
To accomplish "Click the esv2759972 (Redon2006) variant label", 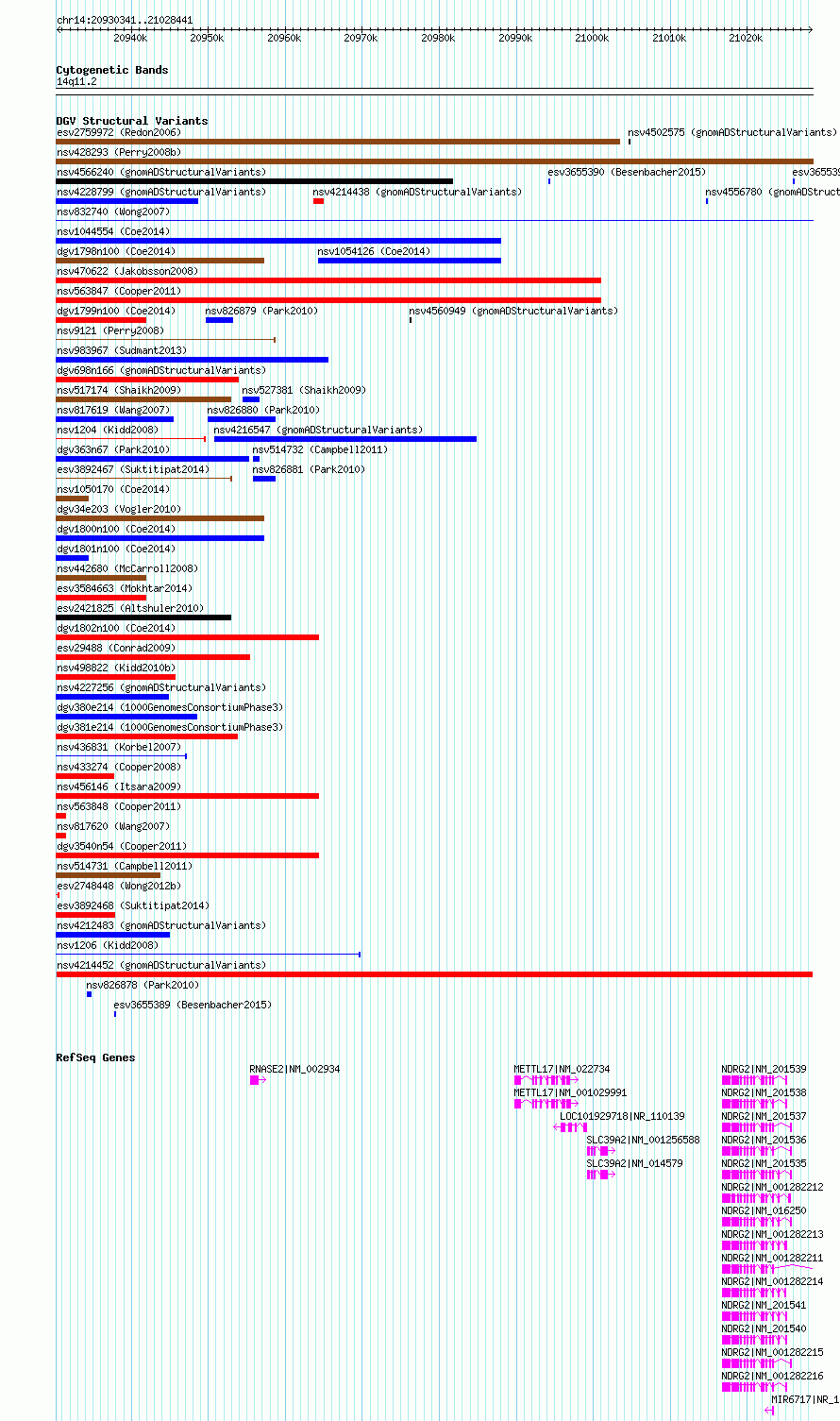I will tap(118, 132).
